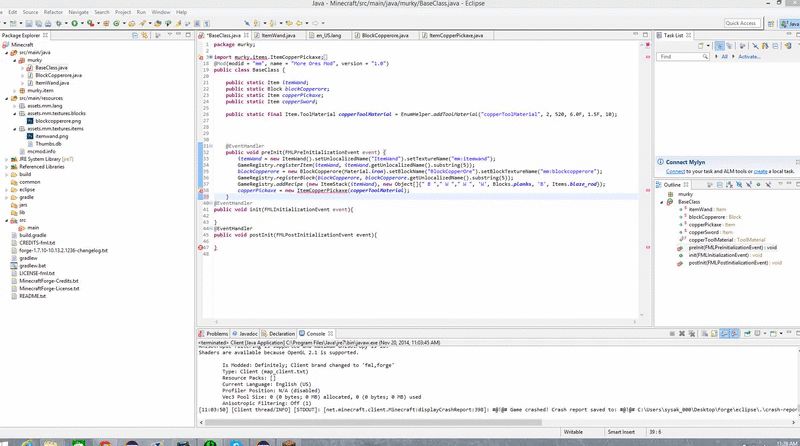Toggle Categorized view in Task List toolbar

(719, 46)
